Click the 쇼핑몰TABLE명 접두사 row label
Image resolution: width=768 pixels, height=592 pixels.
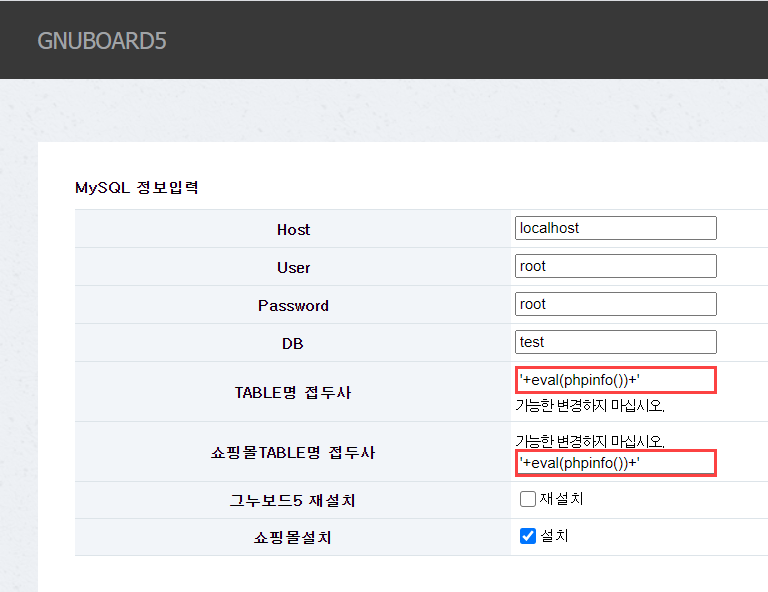point(293,452)
